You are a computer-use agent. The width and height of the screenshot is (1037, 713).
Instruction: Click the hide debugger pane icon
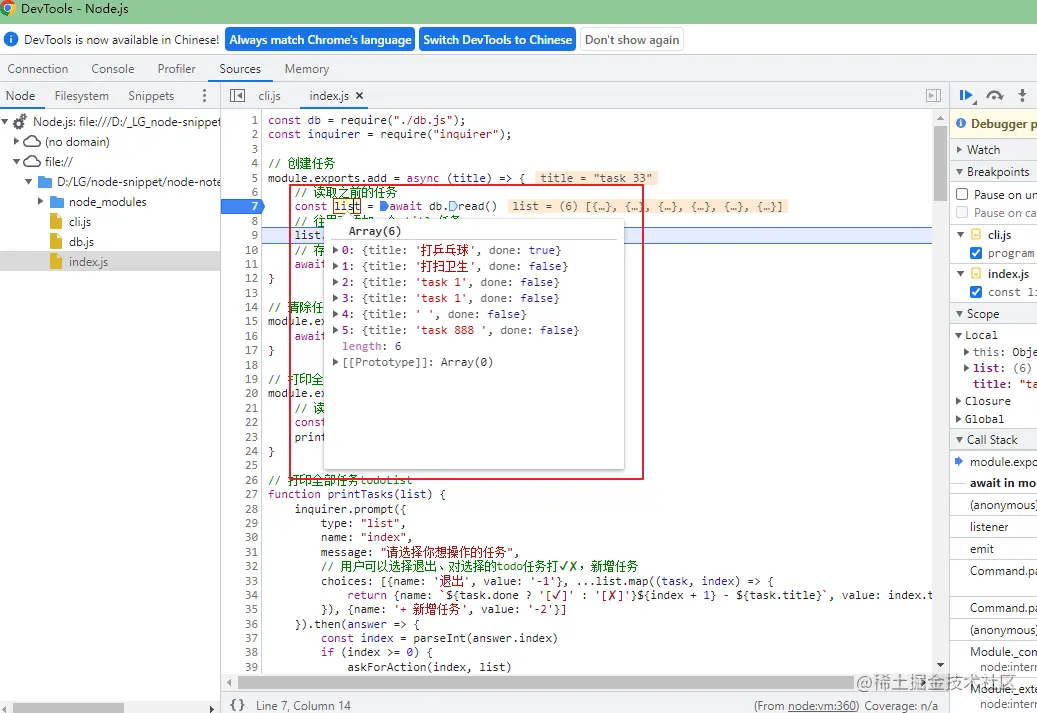click(933, 96)
